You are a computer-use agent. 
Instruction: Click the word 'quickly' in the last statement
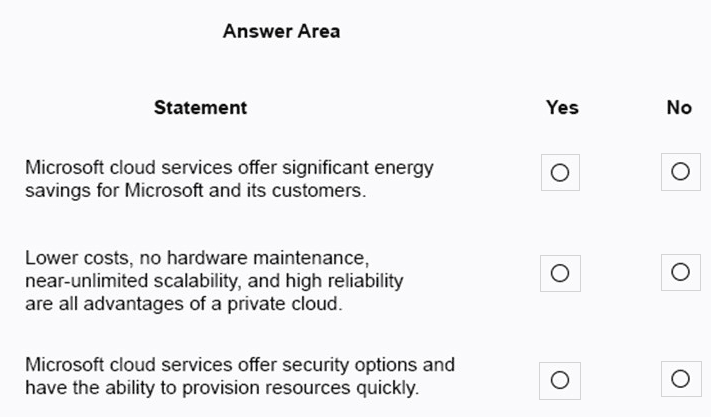[x=389, y=387]
